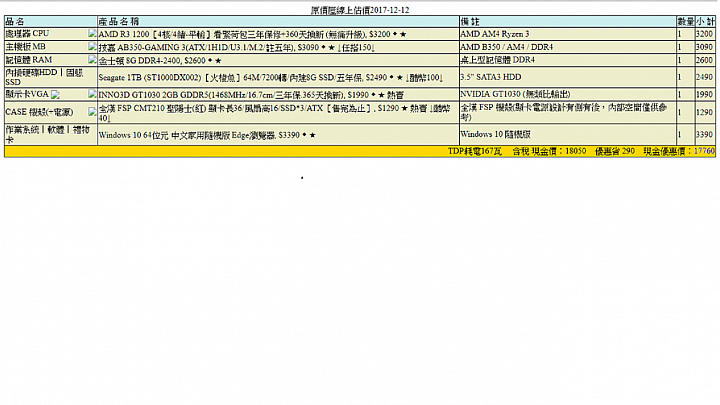The height and width of the screenshot is (405, 720).
Task: Click the 優惠省 290 discount text
Action: coord(615,151)
